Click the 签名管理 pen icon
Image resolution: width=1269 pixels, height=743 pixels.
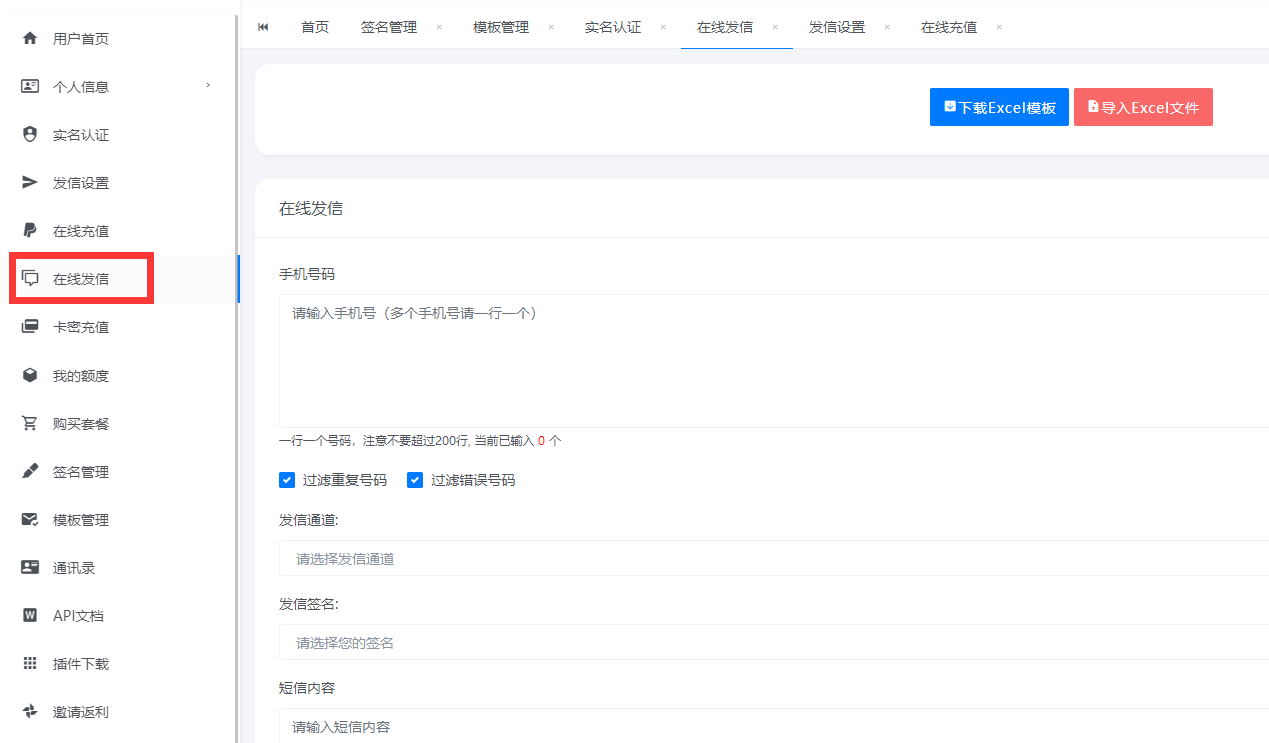pos(30,472)
